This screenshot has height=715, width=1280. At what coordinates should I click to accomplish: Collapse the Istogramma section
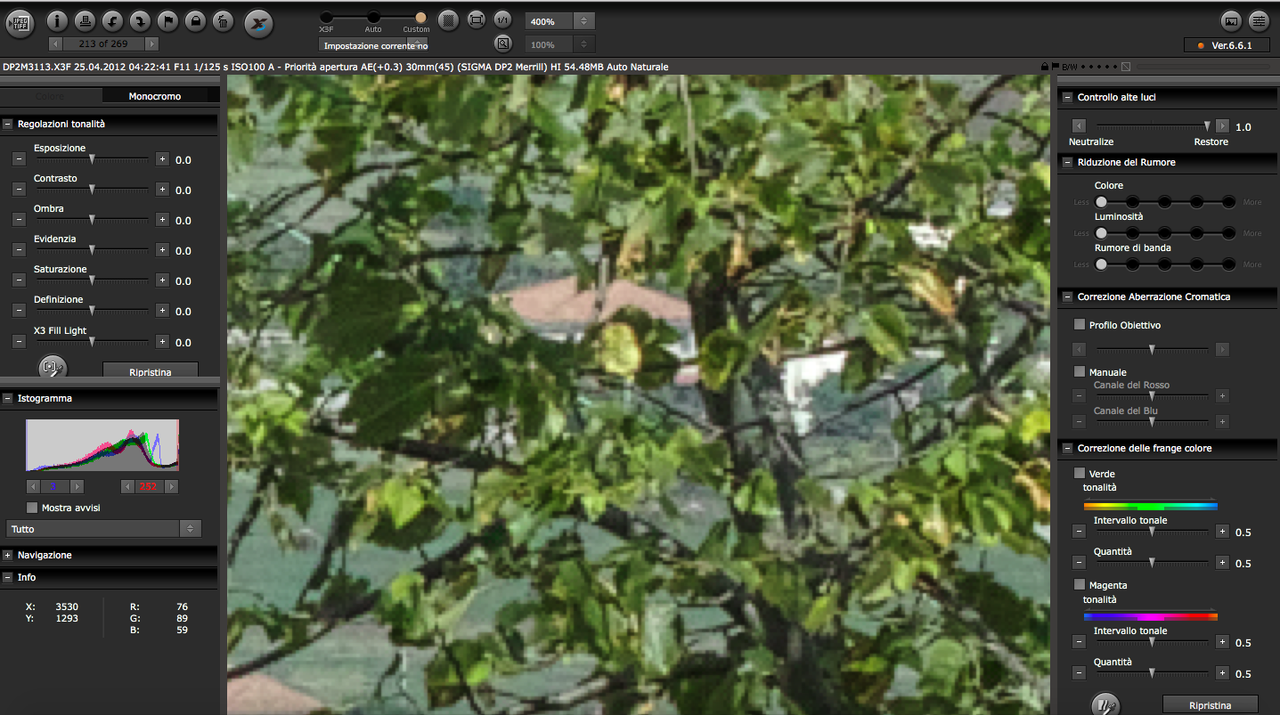click(x=8, y=398)
